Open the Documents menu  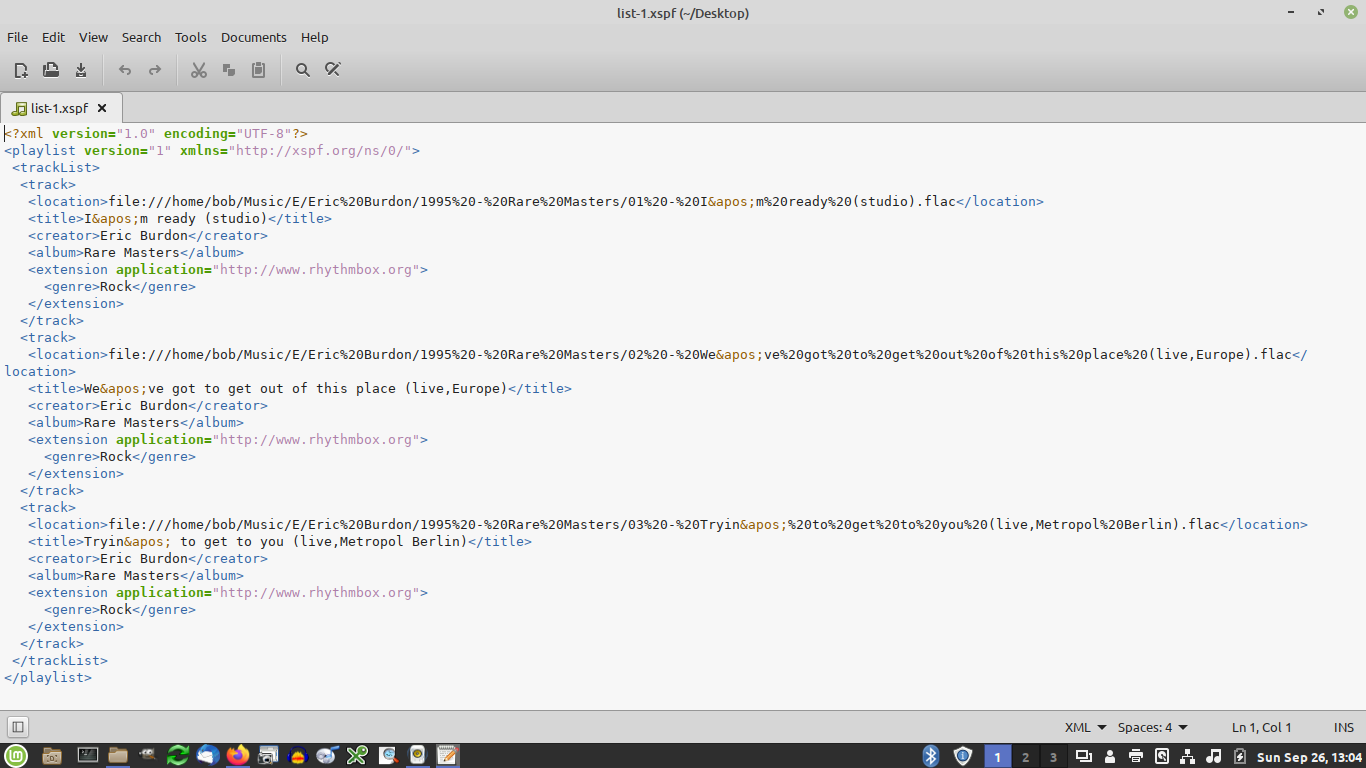(253, 37)
